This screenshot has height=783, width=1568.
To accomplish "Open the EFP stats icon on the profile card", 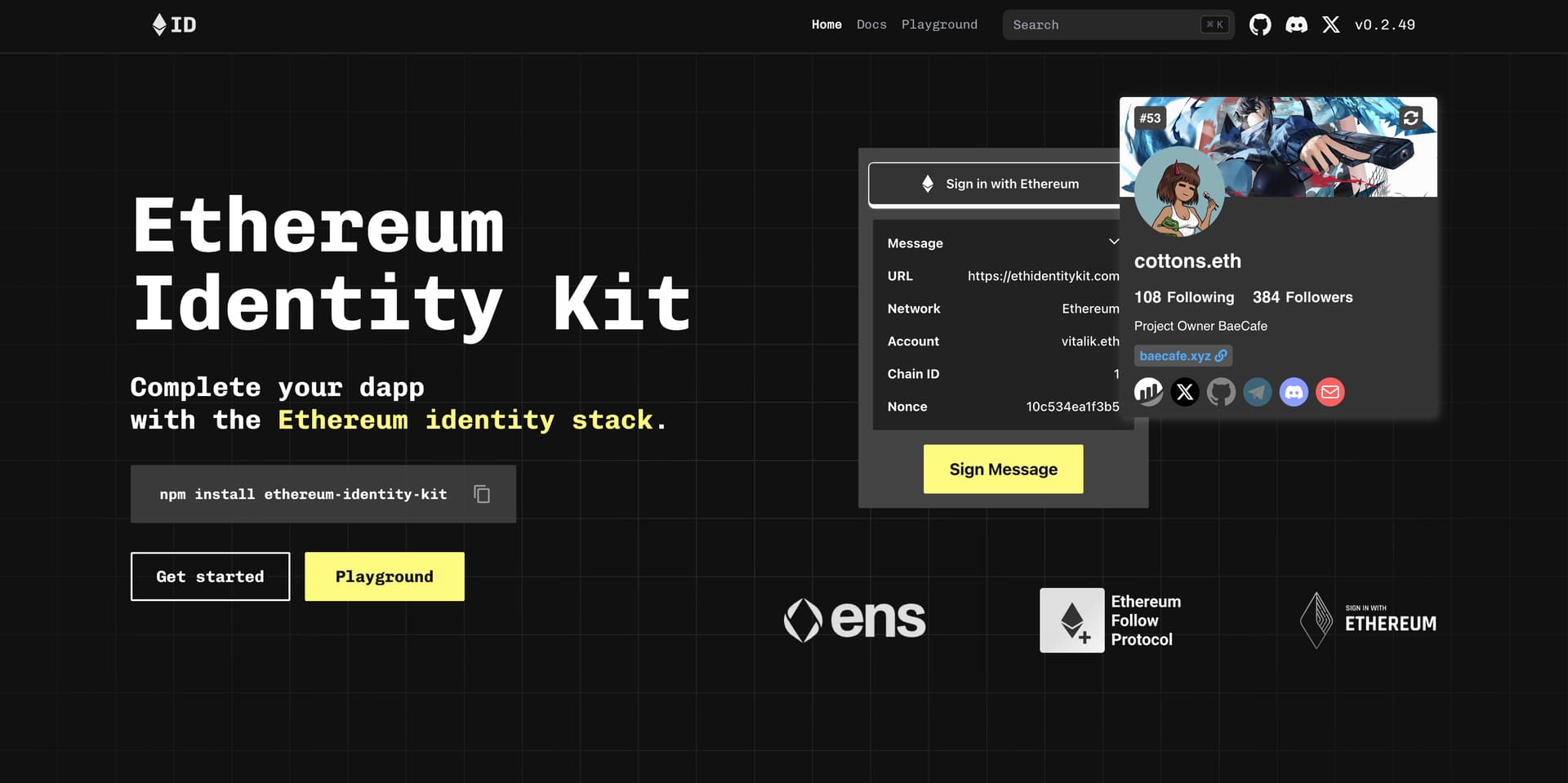I will [x=1148, y=392].
